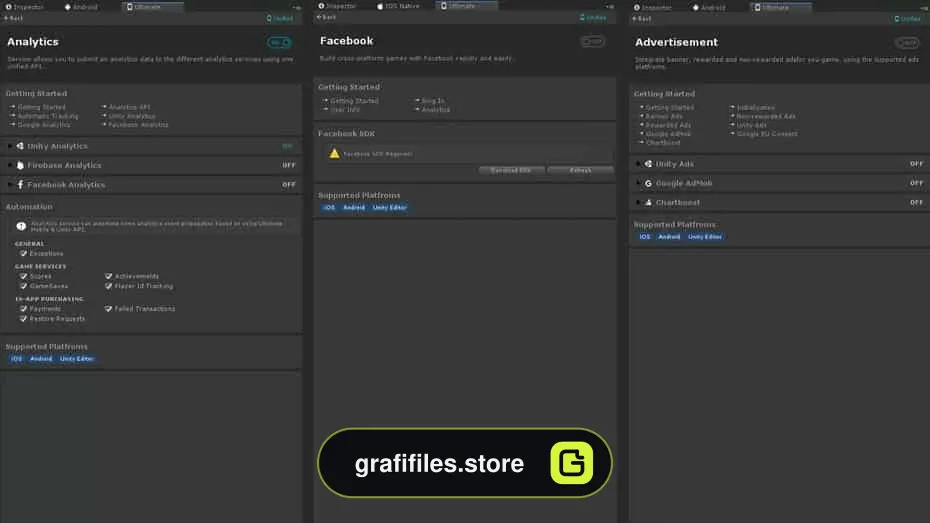The width and height of the screenshot is (930, 523).
Task: Click the Chartboost icon in Advertisement panel
Action: pyautogui.click(x=648, y=203)
